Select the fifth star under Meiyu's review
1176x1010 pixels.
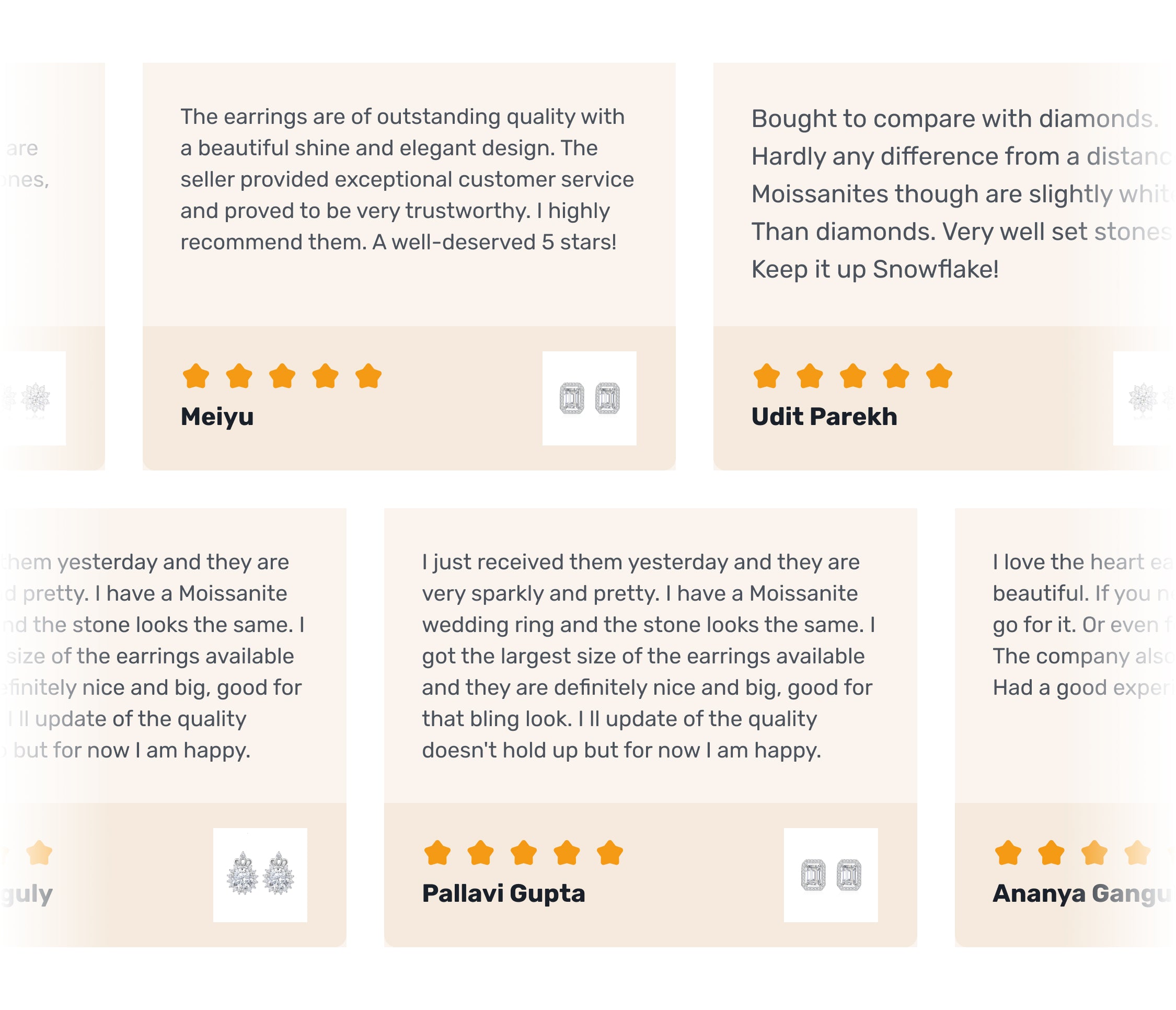(x=368, y=376)
